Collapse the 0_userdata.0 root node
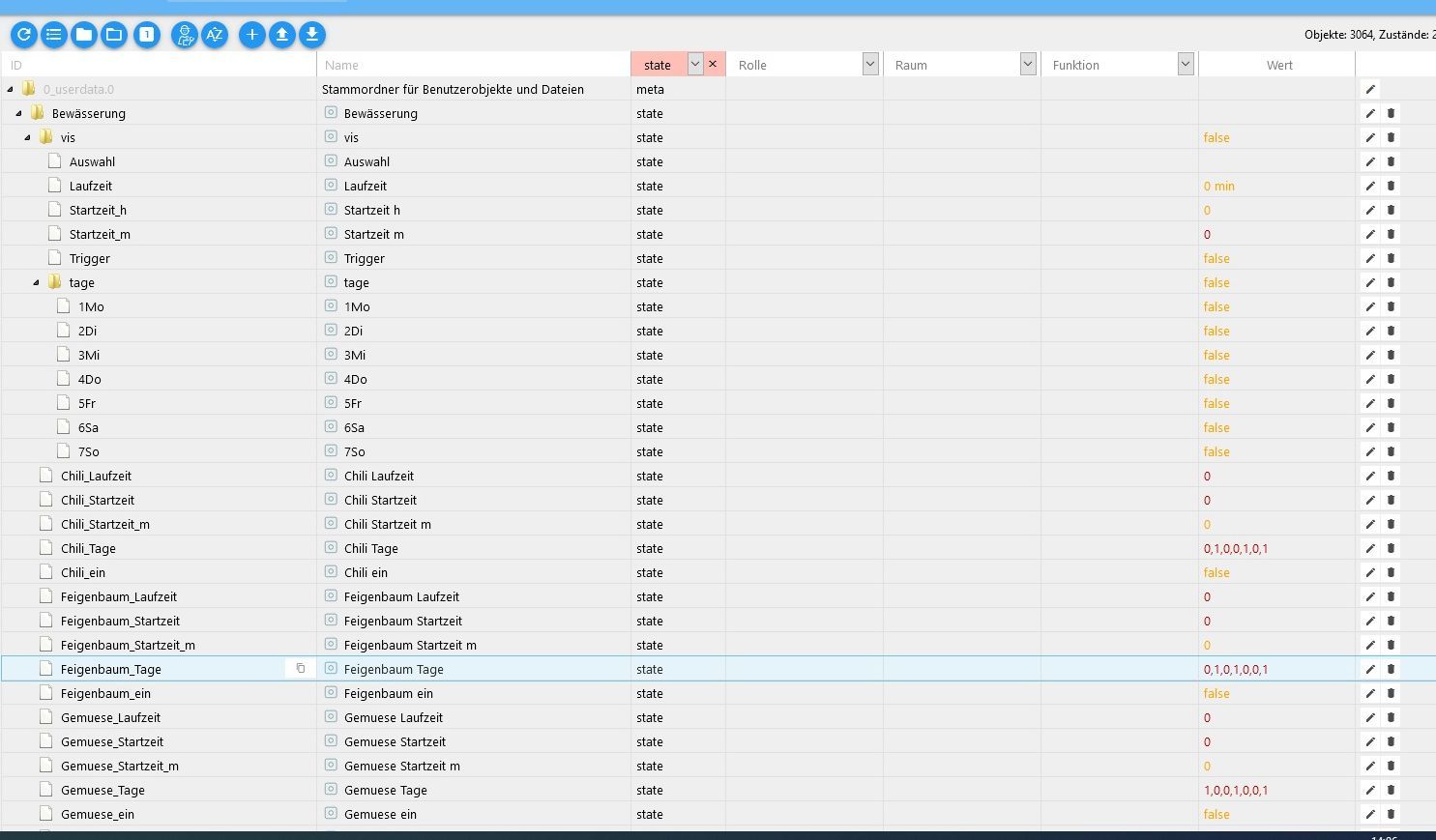Viewport: 1436px width, 840px height. [10, 89]
